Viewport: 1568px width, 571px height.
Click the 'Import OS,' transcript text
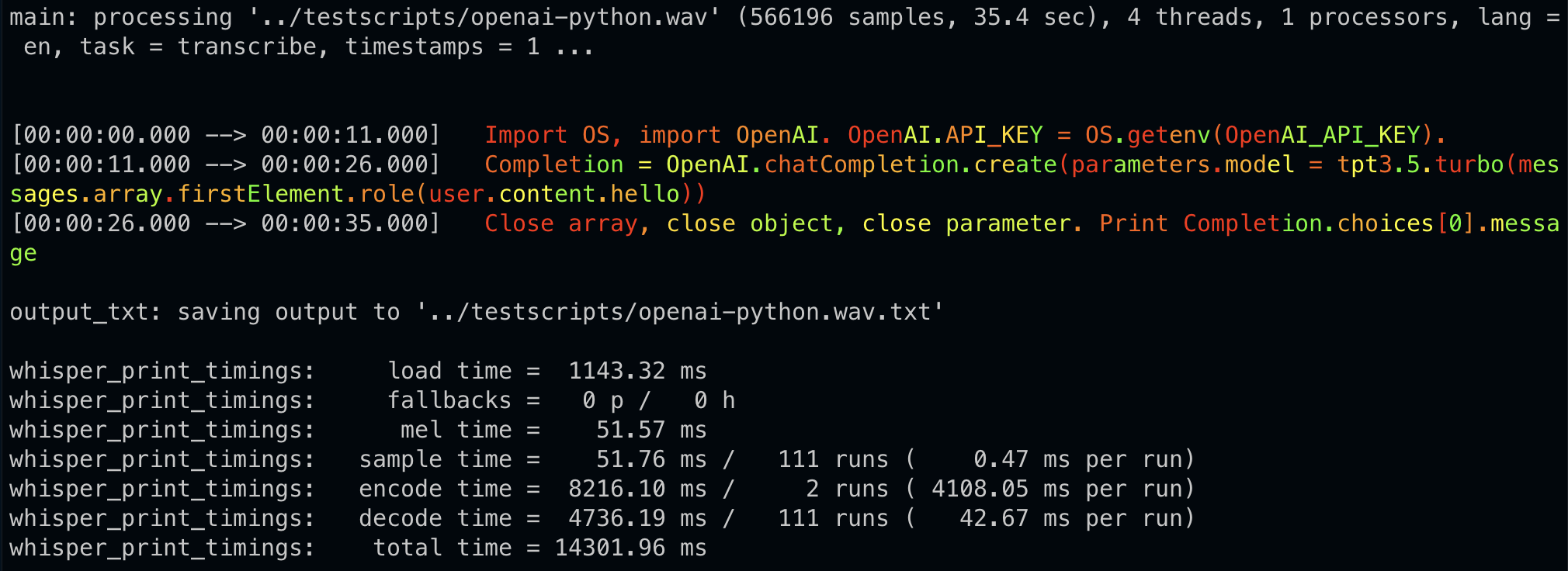click(x=553, y=135)
